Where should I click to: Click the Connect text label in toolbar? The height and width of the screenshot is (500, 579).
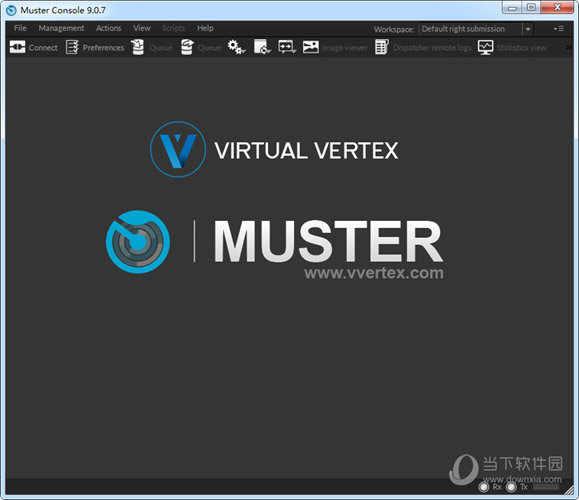click(x=43, y=48)
